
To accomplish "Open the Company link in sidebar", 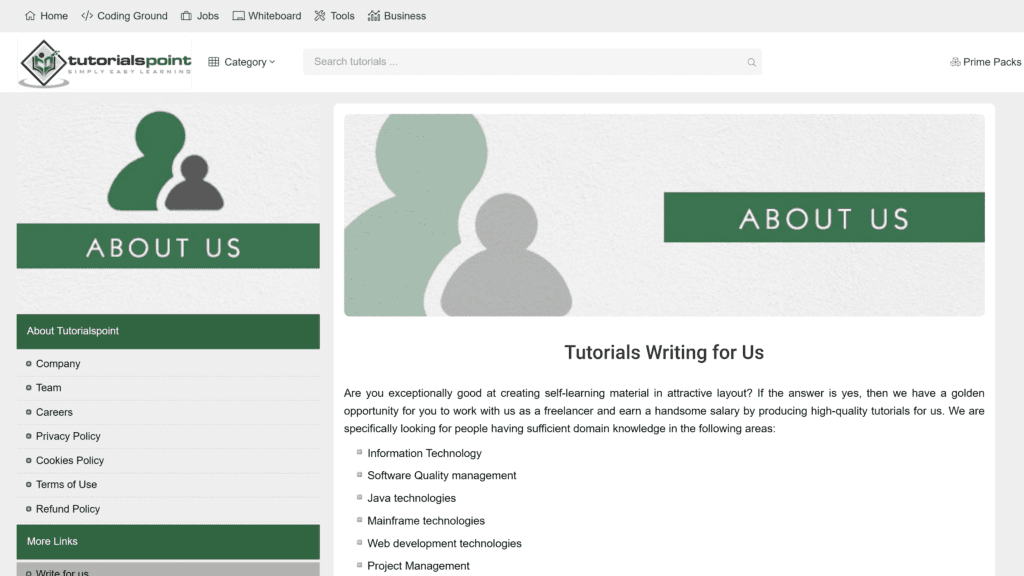I will (58, 364).
